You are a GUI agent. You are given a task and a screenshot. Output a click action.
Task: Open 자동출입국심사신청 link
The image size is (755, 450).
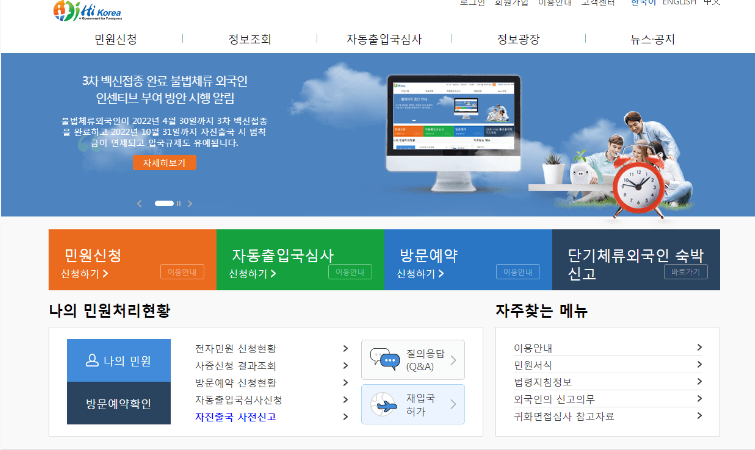238,400
